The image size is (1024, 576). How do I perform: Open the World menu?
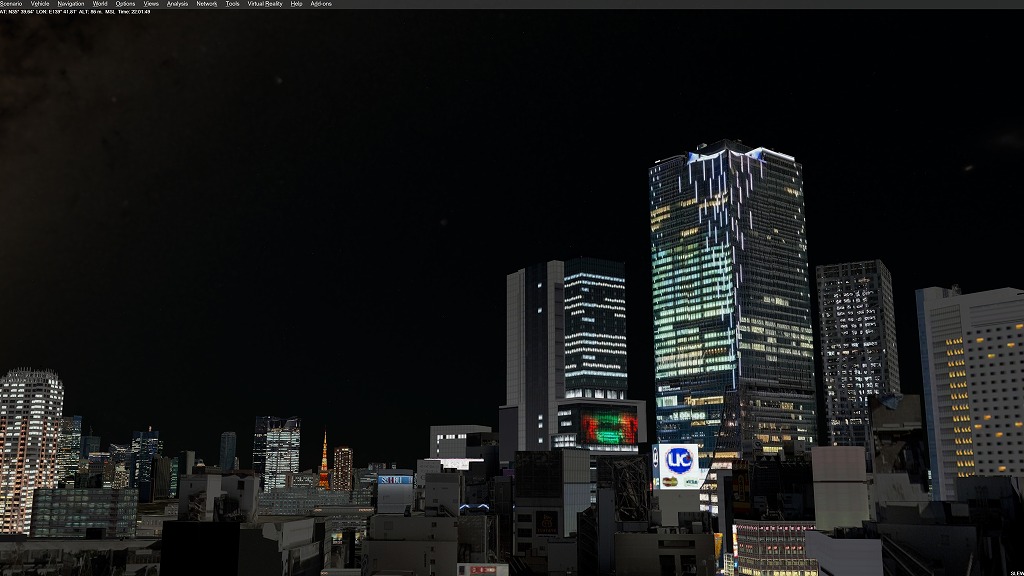[x=100, y=4]
